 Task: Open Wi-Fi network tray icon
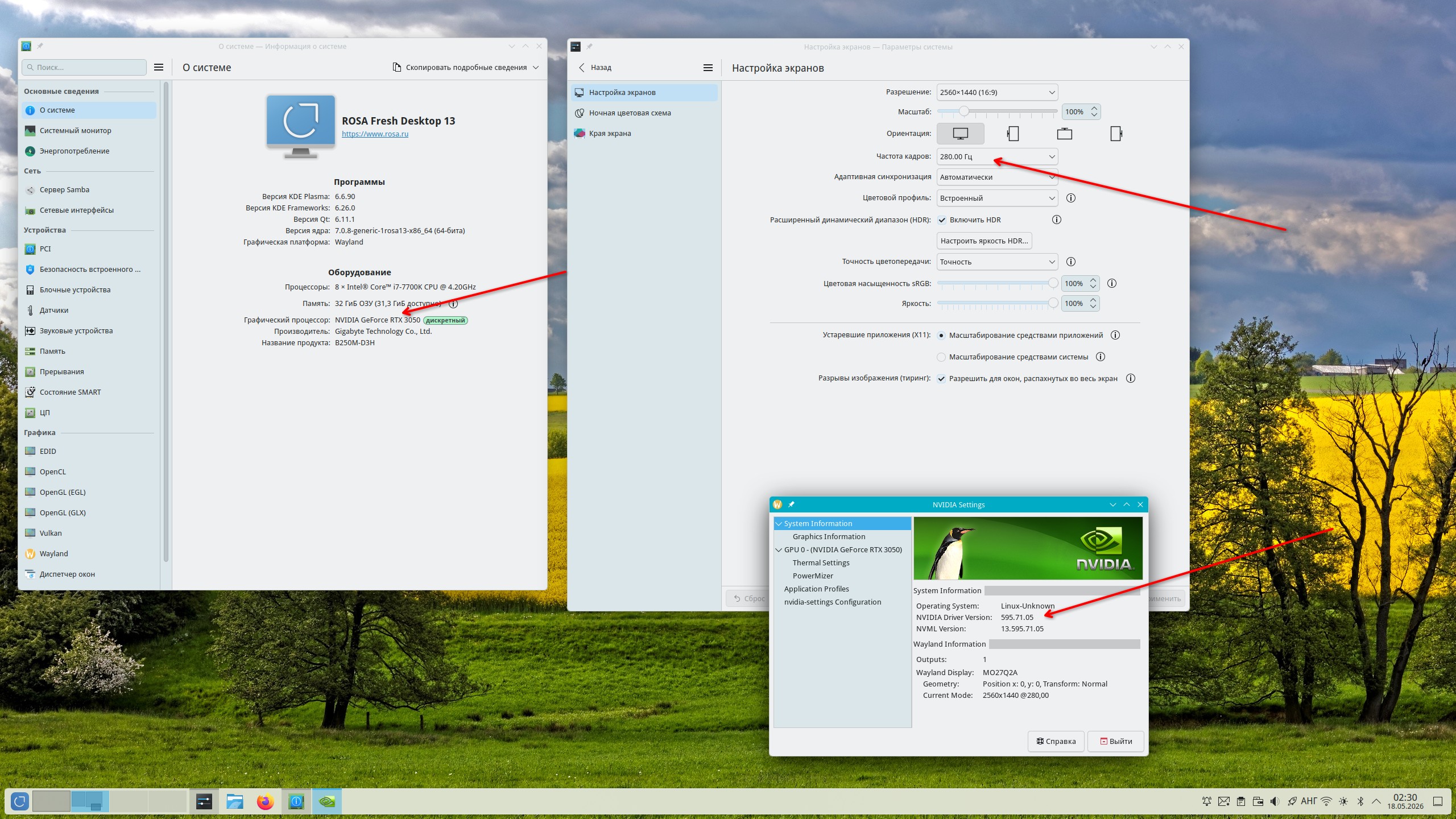tap(1326, 801)
